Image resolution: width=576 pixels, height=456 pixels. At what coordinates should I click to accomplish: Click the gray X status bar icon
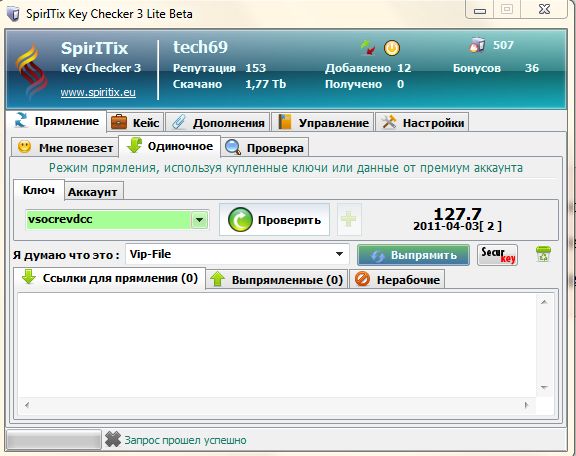[x=112, y=439]
